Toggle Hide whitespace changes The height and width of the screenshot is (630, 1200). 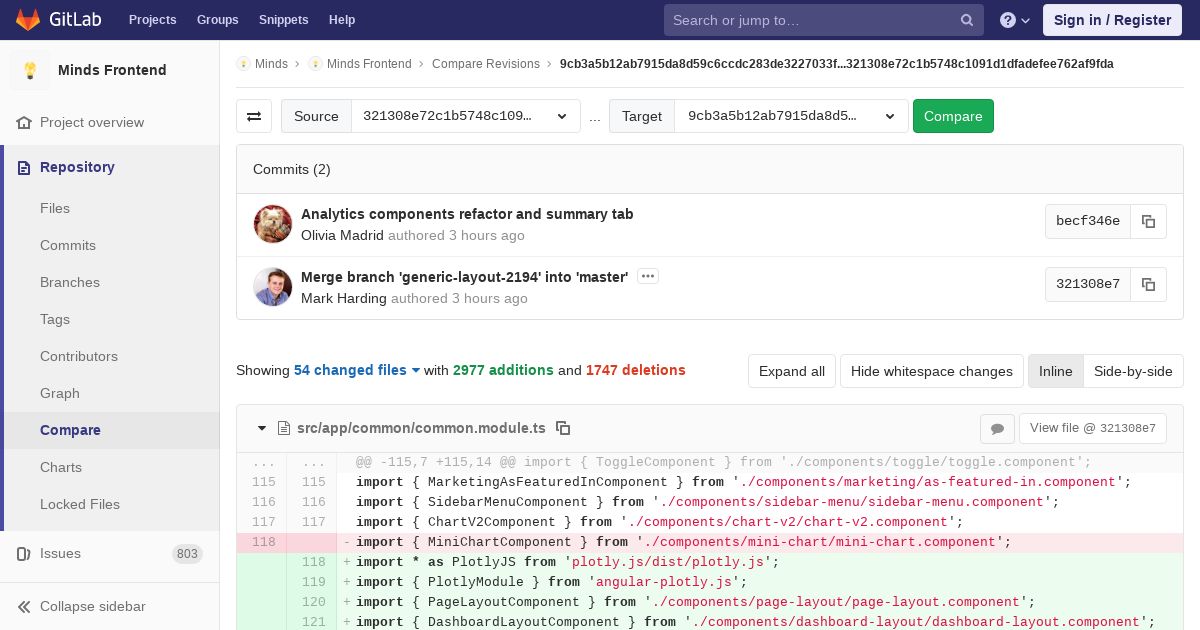point(931,371)
